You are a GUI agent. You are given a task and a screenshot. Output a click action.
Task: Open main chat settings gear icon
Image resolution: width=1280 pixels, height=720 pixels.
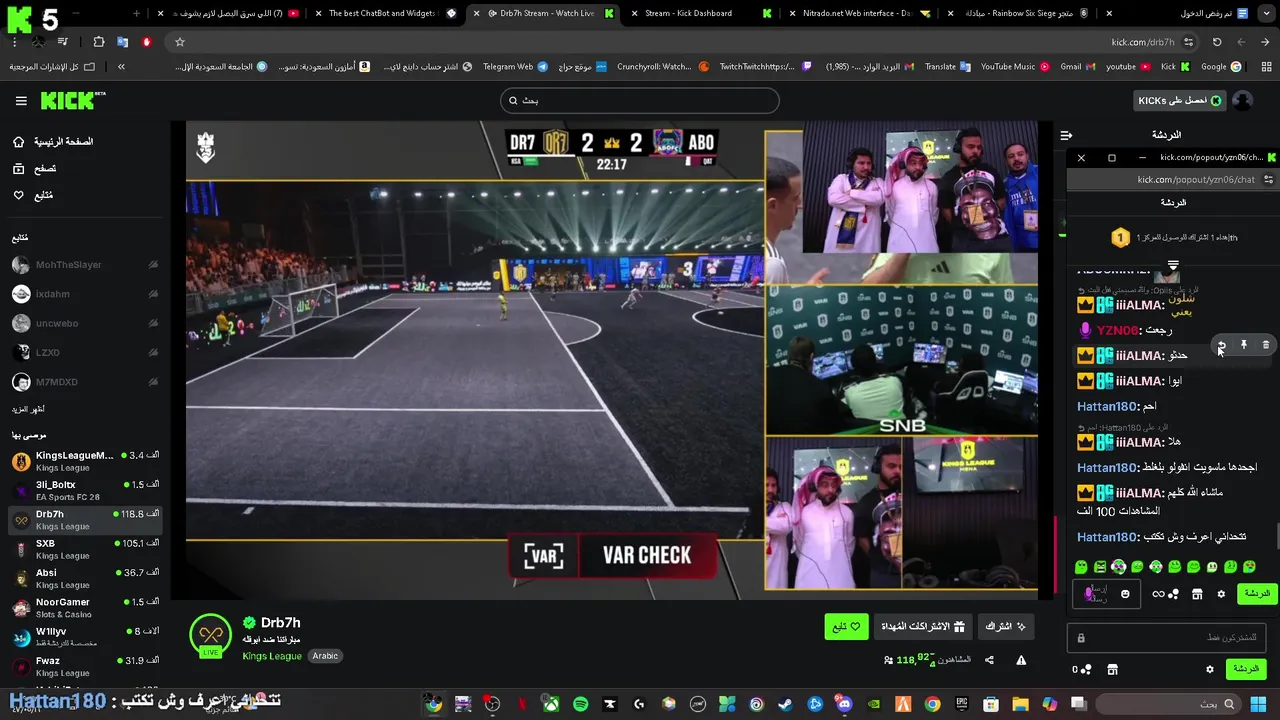coord(1210,669)
